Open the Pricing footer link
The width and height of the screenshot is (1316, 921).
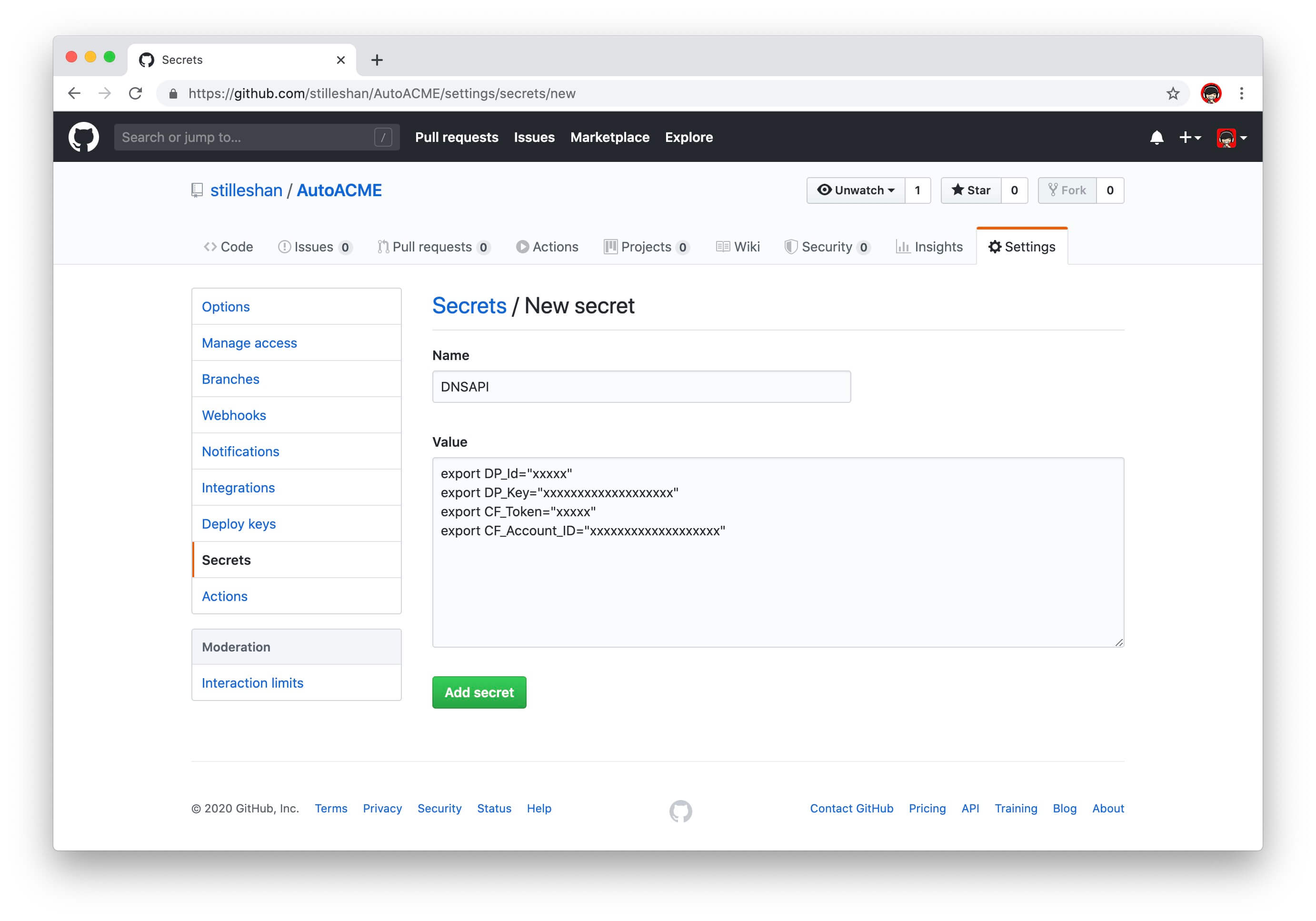(x=927, y=808)
